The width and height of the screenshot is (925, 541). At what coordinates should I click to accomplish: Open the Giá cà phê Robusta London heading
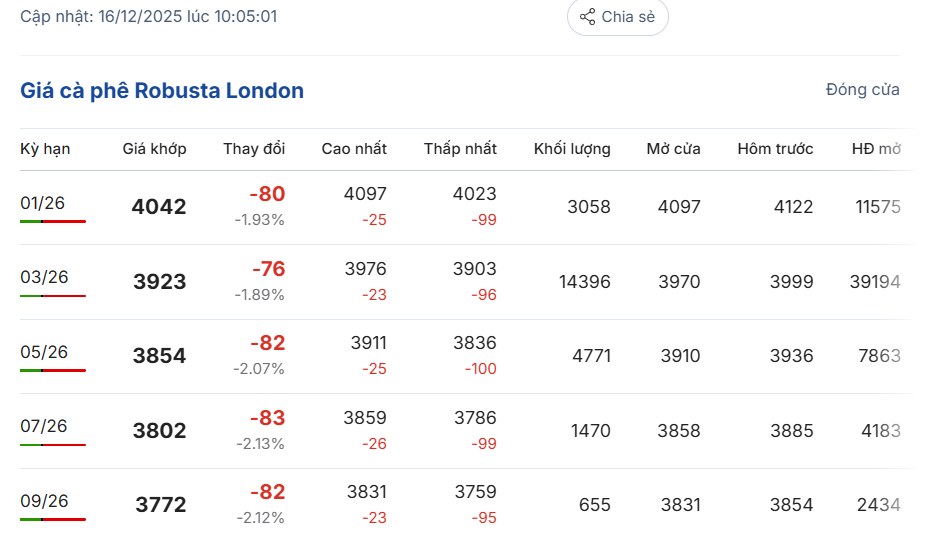[x=162, y=91]
